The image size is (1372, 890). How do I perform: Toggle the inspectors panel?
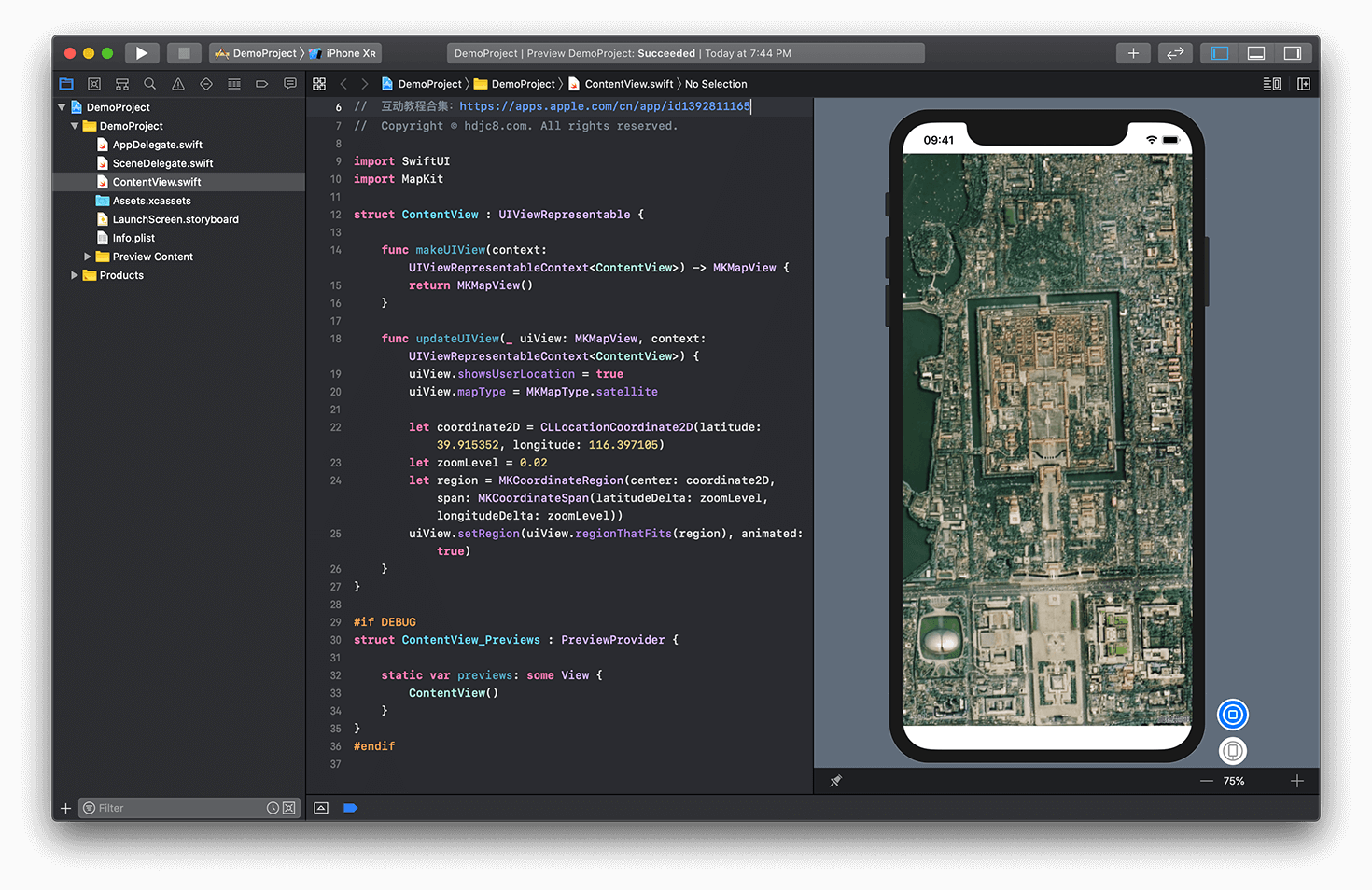pos(1293,53)
